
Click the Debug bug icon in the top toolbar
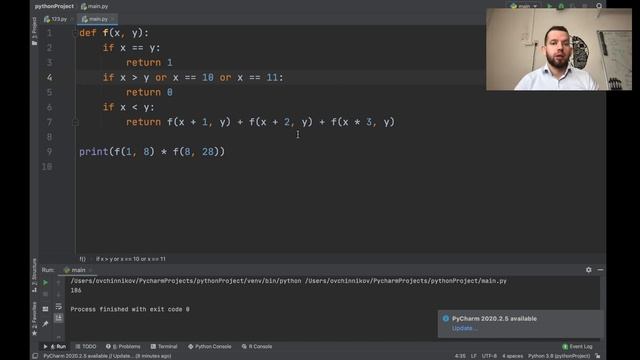click(561, 6)
